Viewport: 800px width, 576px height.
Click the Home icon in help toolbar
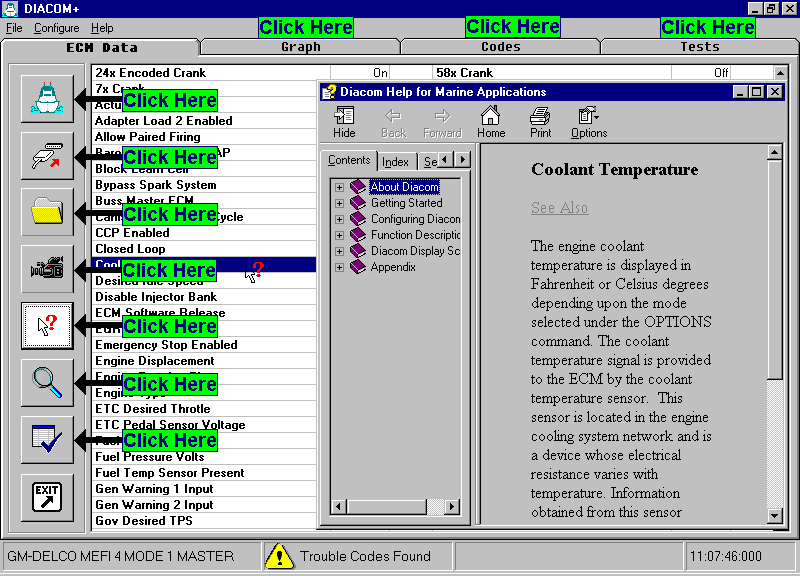point(490,122)
